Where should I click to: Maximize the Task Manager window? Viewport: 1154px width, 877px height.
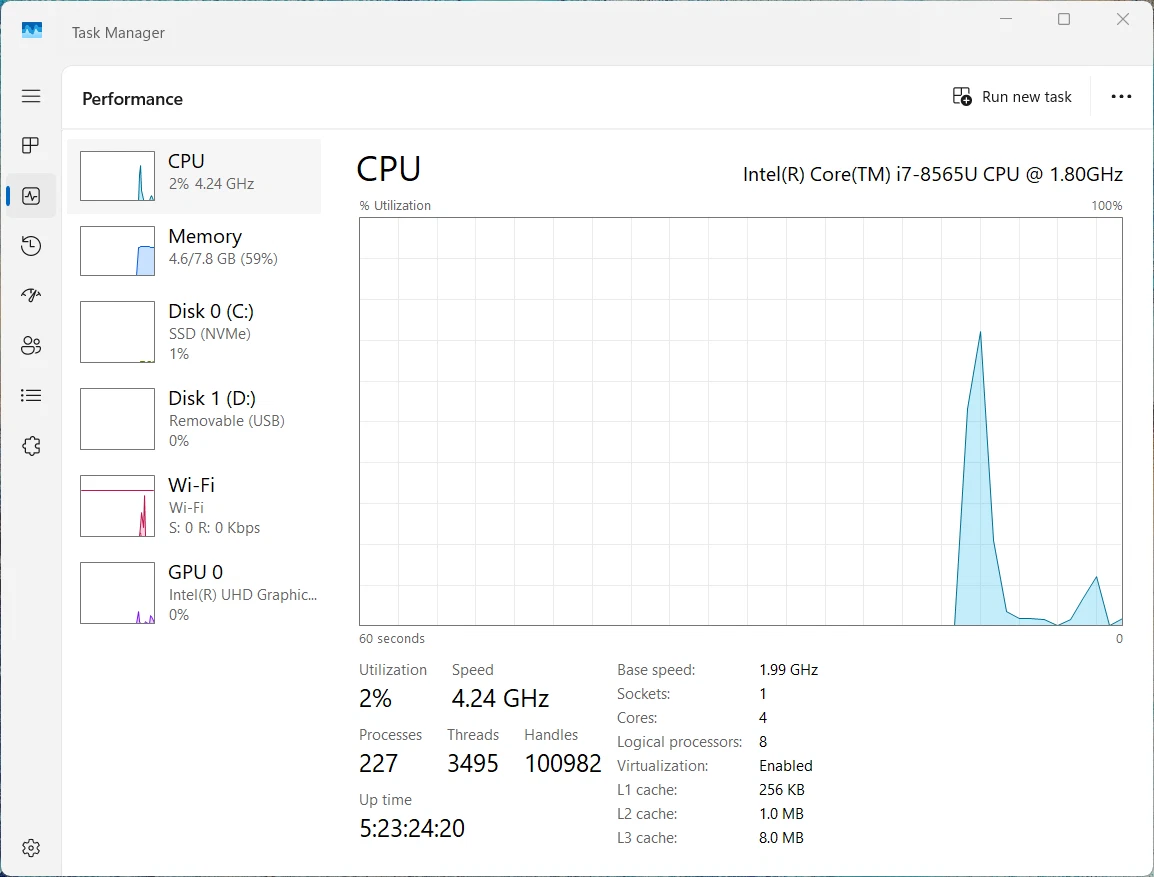click(x=1064, y=19)
